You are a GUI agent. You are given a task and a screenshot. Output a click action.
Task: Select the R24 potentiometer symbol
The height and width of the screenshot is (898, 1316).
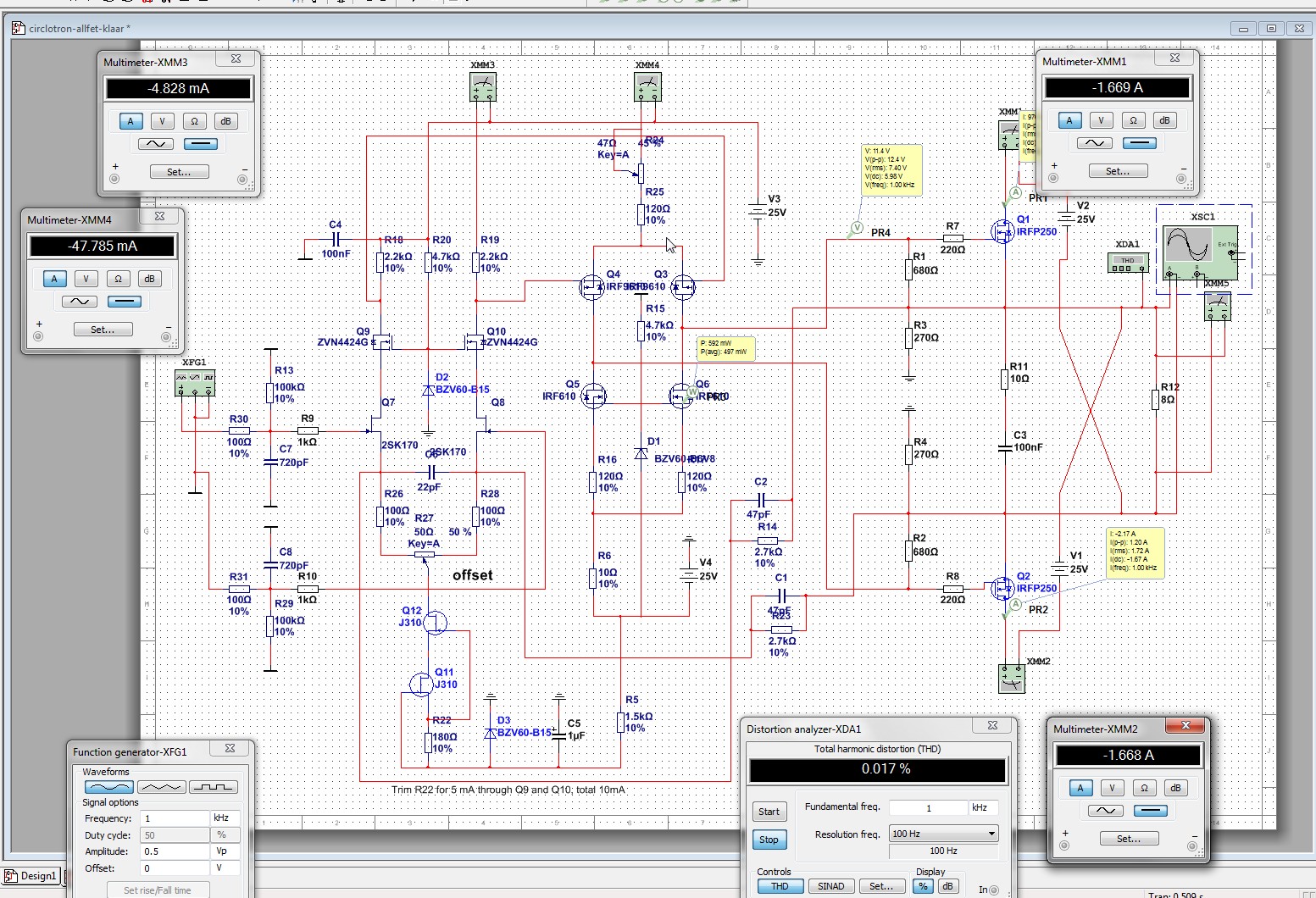pos(641,173)
